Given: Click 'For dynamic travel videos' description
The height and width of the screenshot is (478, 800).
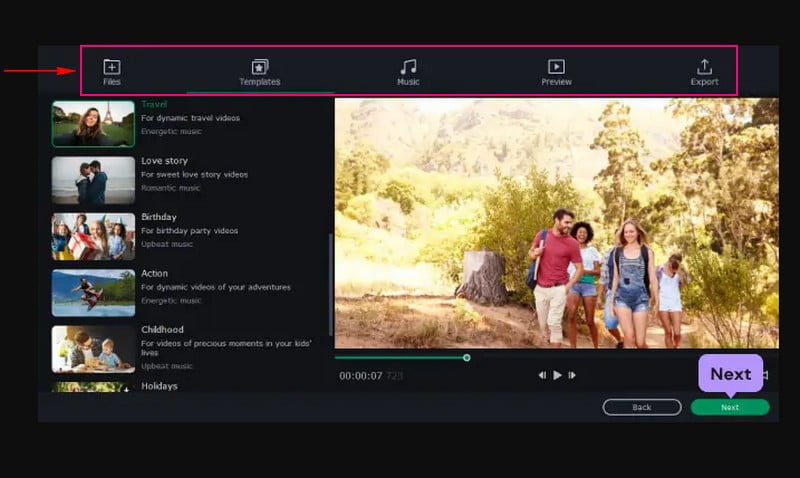Looking at the screenshot, I should [190, 118].
